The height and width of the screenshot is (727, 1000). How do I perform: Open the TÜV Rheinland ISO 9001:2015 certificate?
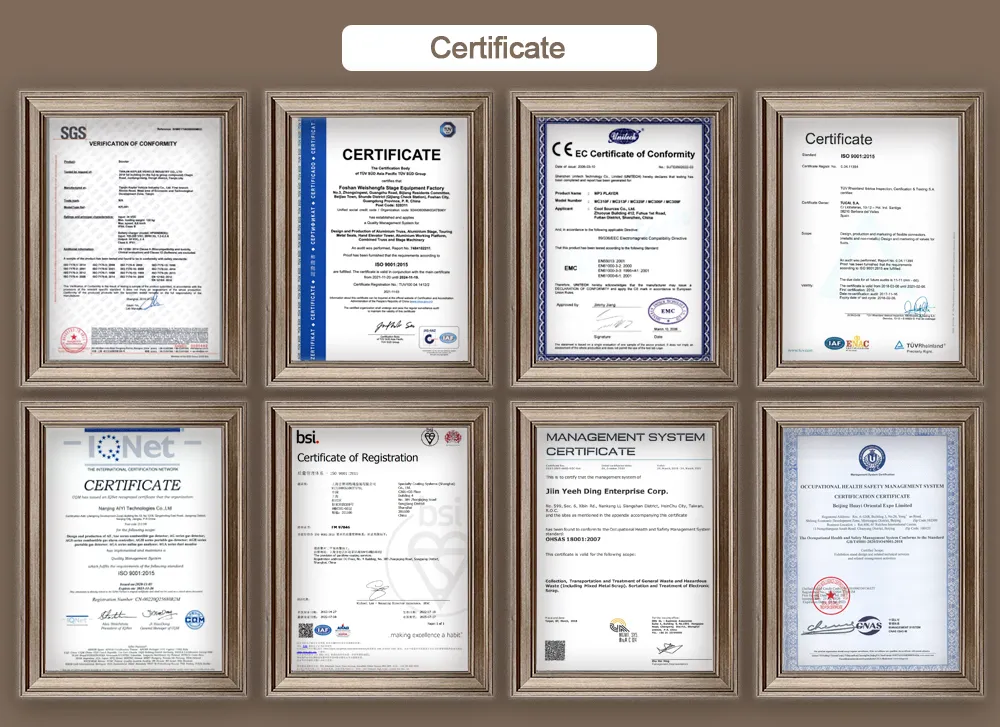[x=868, y=238]
